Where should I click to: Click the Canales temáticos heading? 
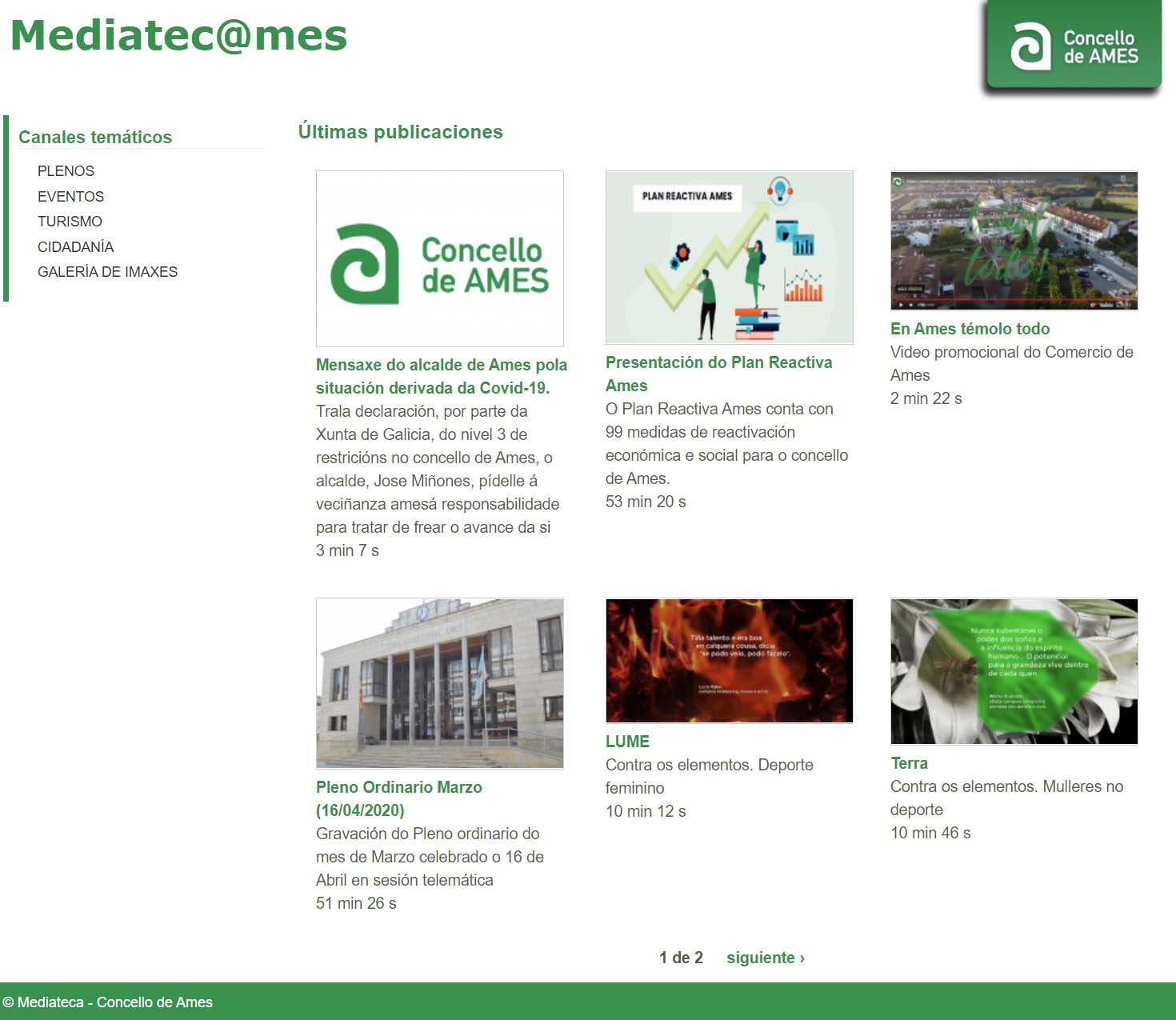coord(95,137)
